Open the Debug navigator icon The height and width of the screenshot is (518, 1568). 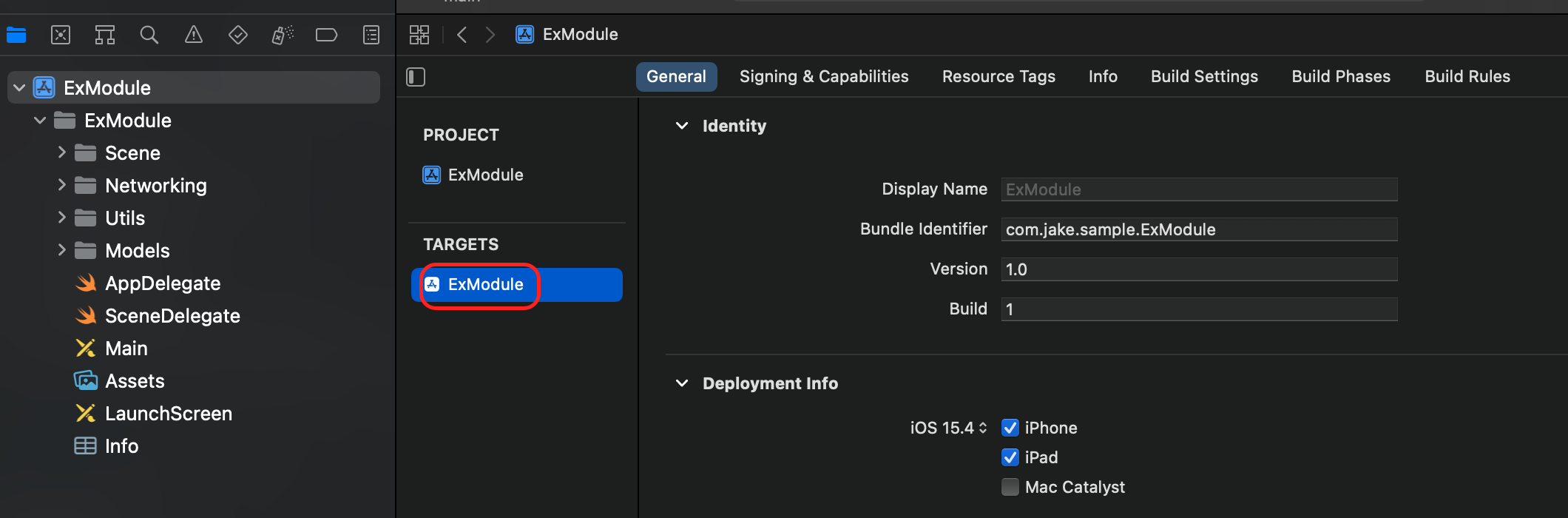(283, 35)
